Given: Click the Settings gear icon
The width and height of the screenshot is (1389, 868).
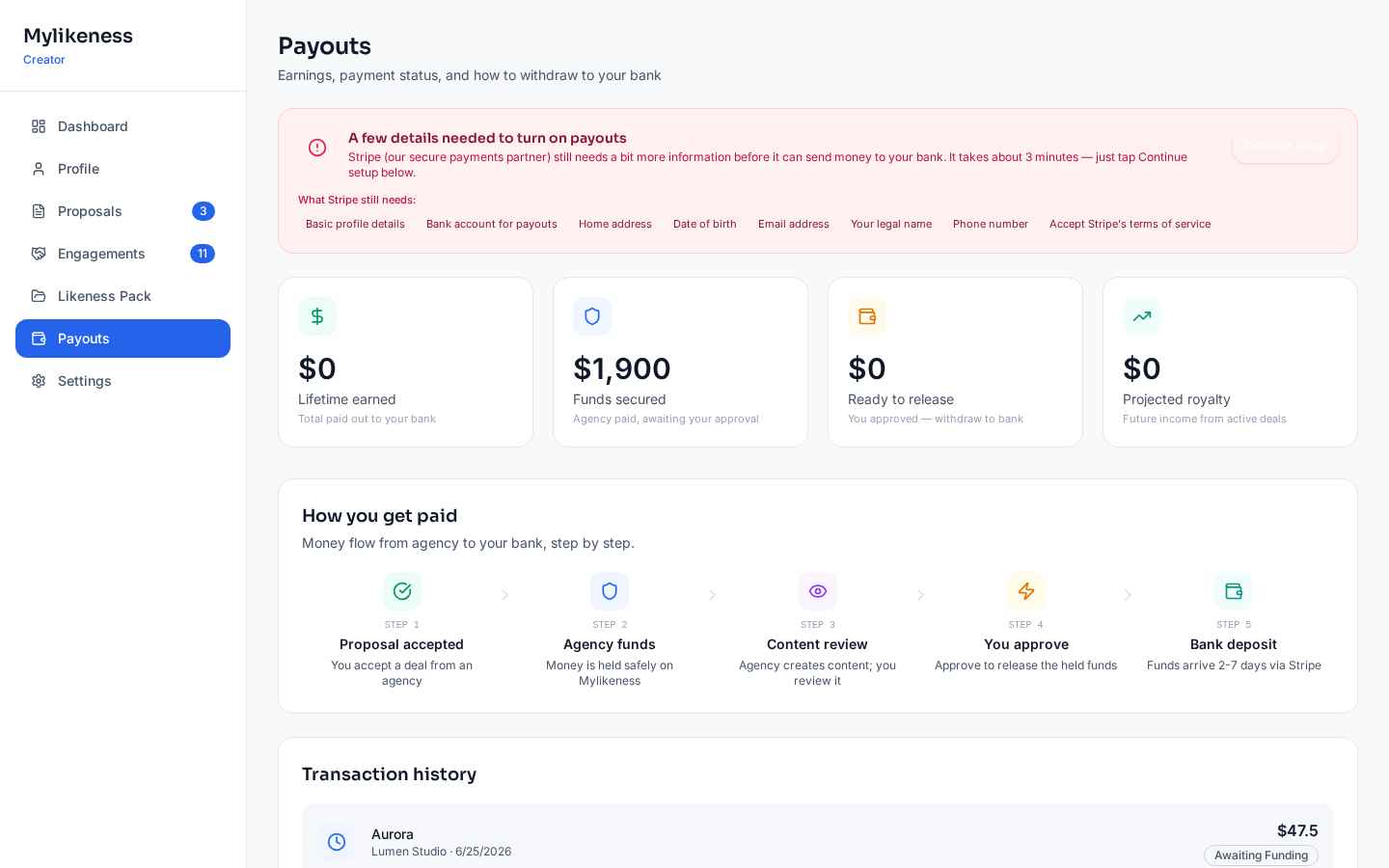Looking at the screenshot, I should [x=39, y=381].
